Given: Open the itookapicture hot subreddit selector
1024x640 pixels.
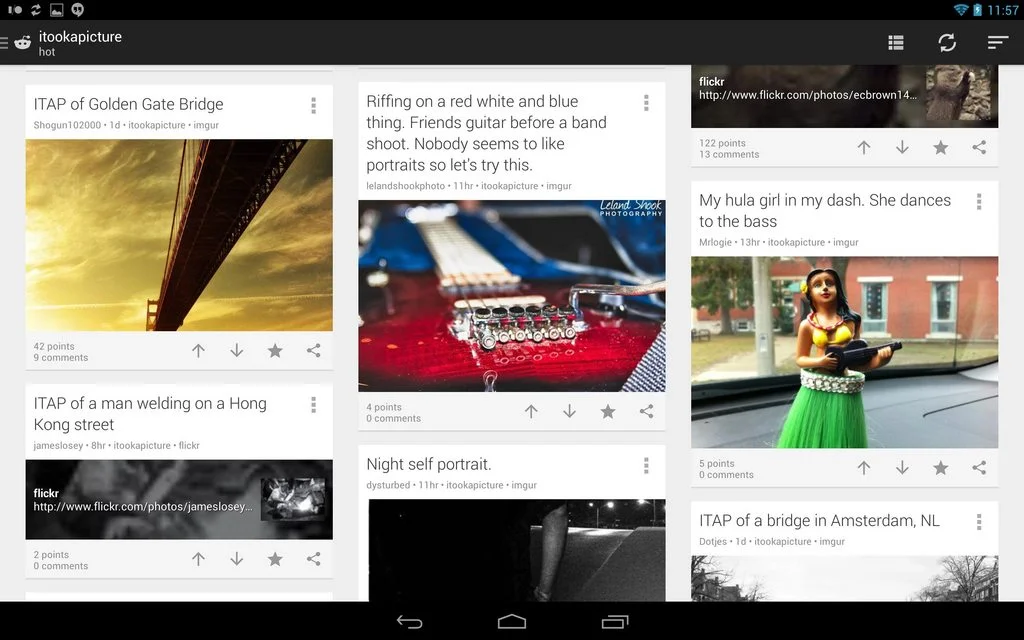Looking at the screenshot, I should (x=80, y=43).
